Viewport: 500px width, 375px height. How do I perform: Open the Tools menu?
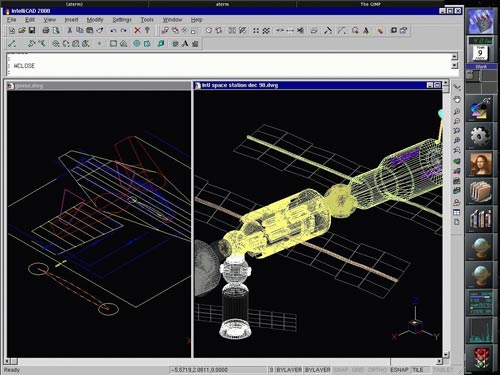[x=147, y=20]
